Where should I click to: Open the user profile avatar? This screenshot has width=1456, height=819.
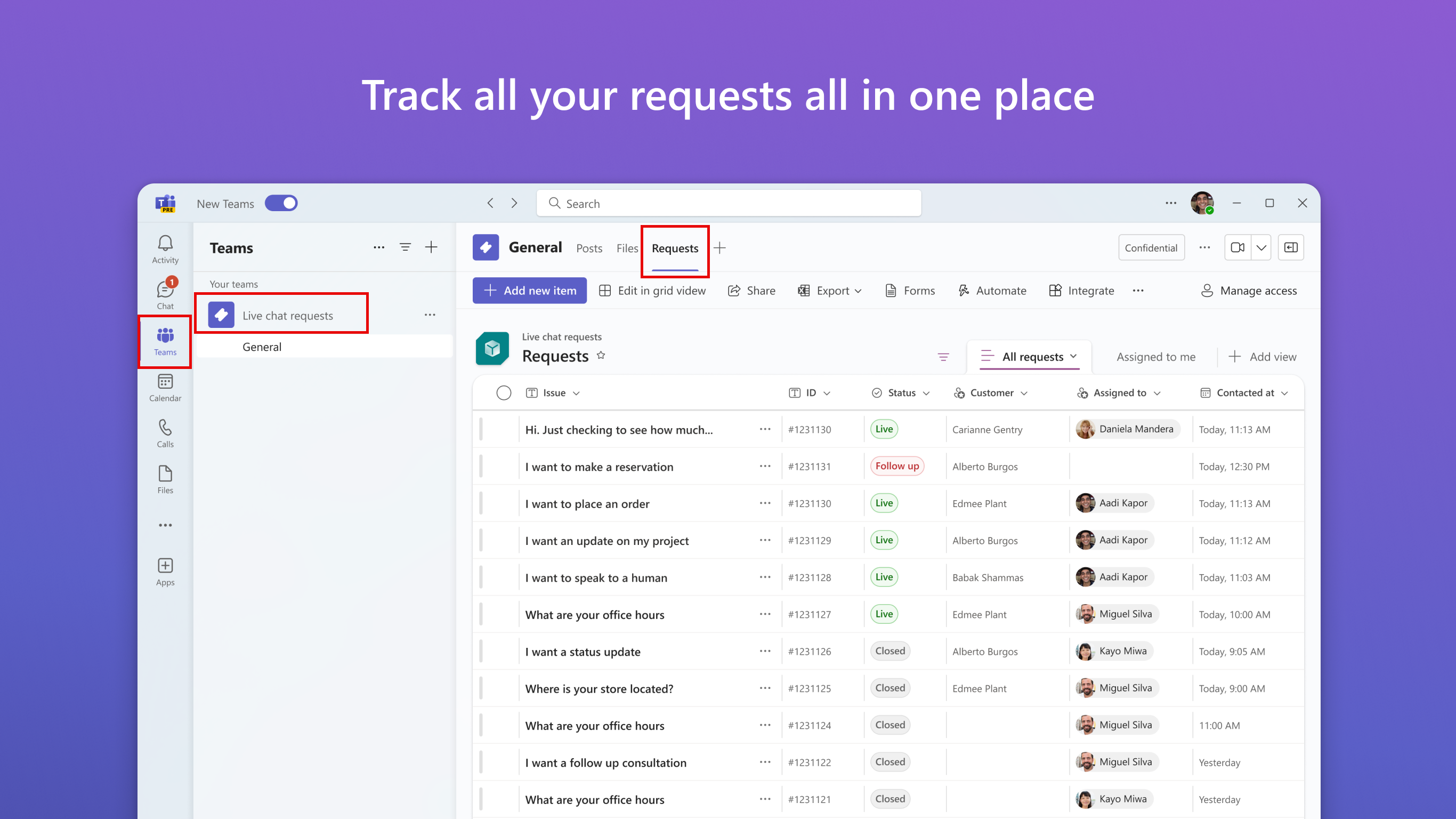1202,203
